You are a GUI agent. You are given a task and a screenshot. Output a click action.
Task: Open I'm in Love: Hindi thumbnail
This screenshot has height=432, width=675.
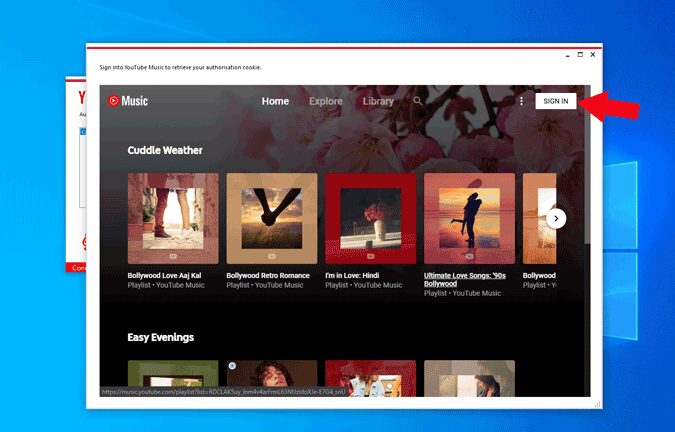pyautogui.click(x=371, y=219)
